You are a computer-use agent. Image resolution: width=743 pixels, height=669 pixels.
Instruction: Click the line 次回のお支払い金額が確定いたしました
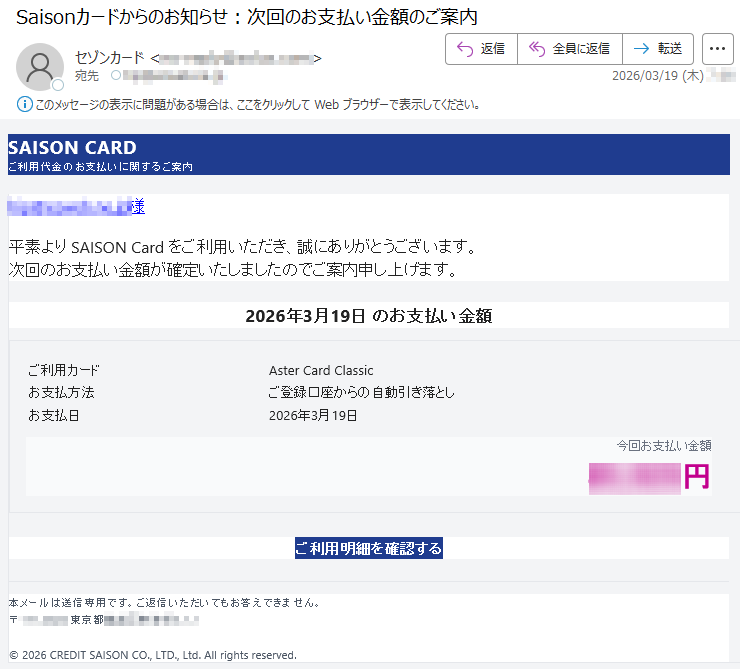[x=232, y=270]
